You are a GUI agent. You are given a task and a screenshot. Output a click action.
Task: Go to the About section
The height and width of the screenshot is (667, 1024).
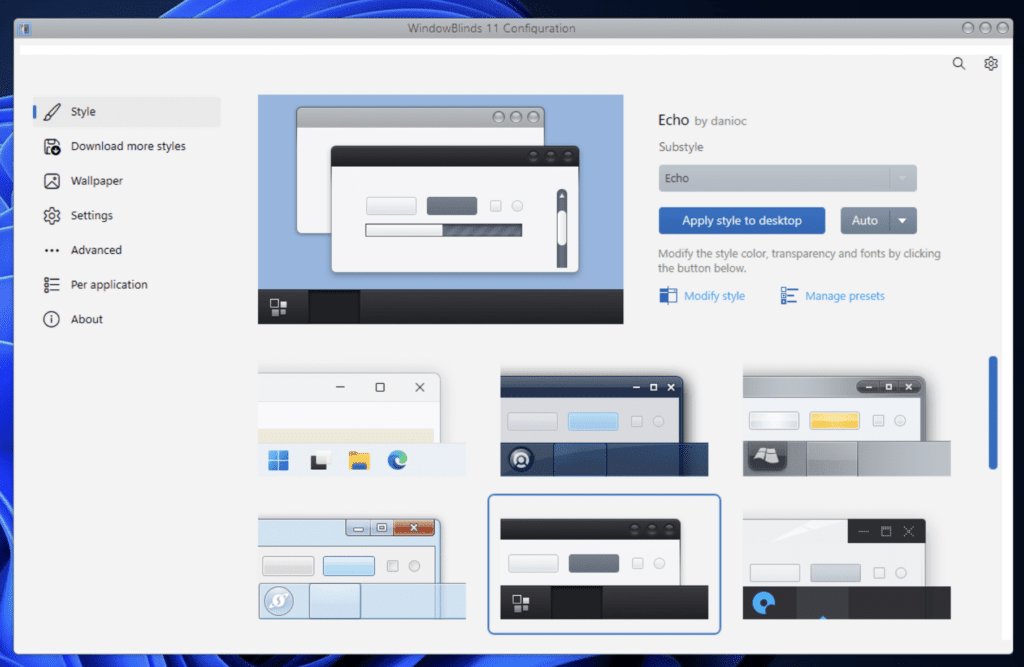86,319
